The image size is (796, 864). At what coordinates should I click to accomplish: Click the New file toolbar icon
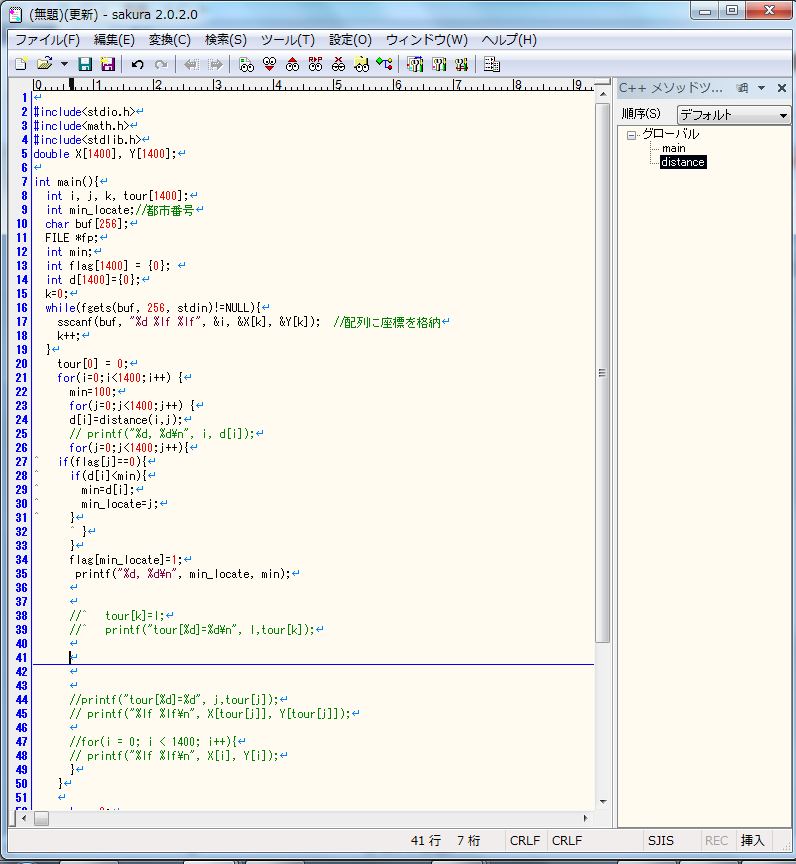point(20,64)
